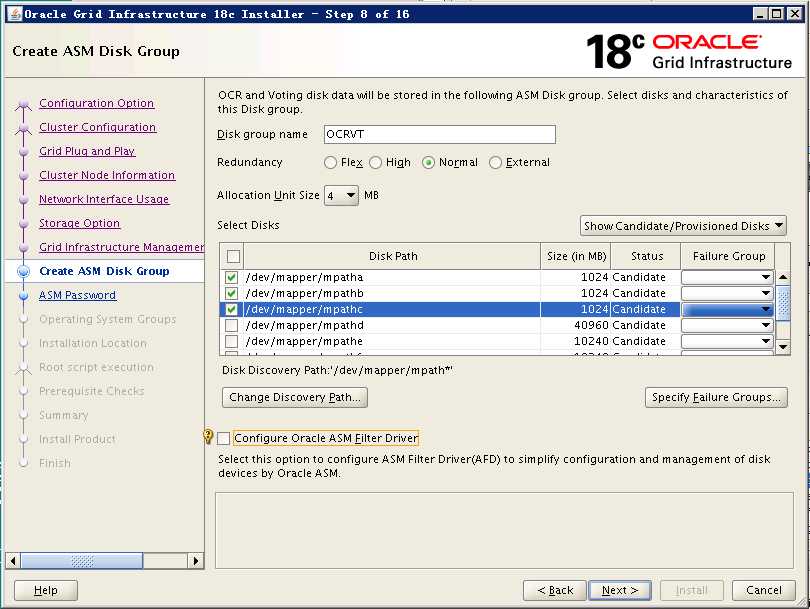Uncheck the /dev/mapper/mpathc disk checkbox

click(x=231, y=309)
